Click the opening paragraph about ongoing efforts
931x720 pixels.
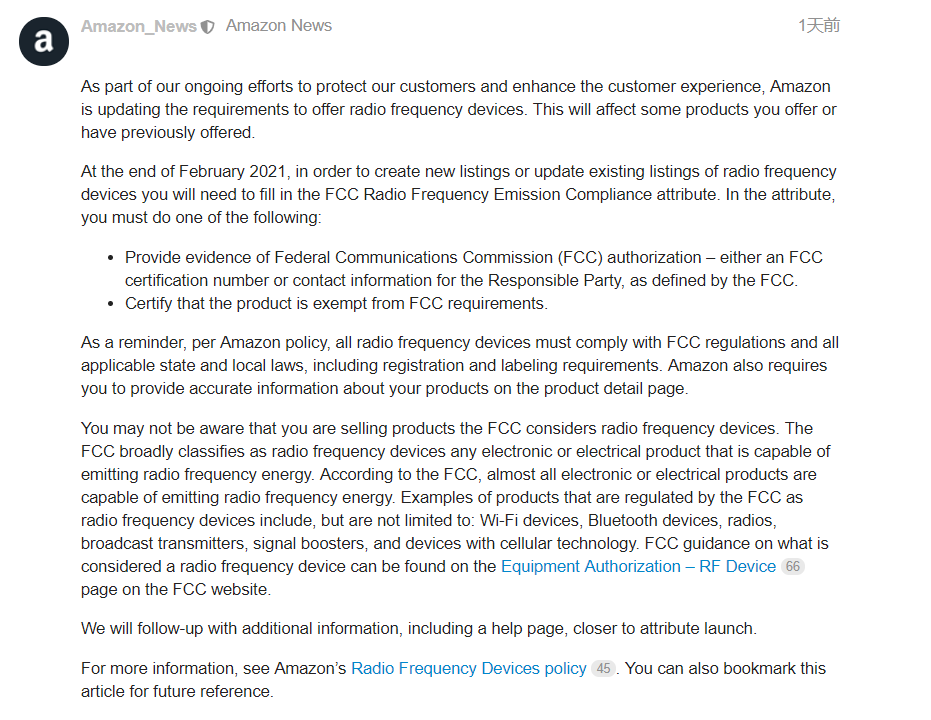pyautogui.click(x=458, y=109)
